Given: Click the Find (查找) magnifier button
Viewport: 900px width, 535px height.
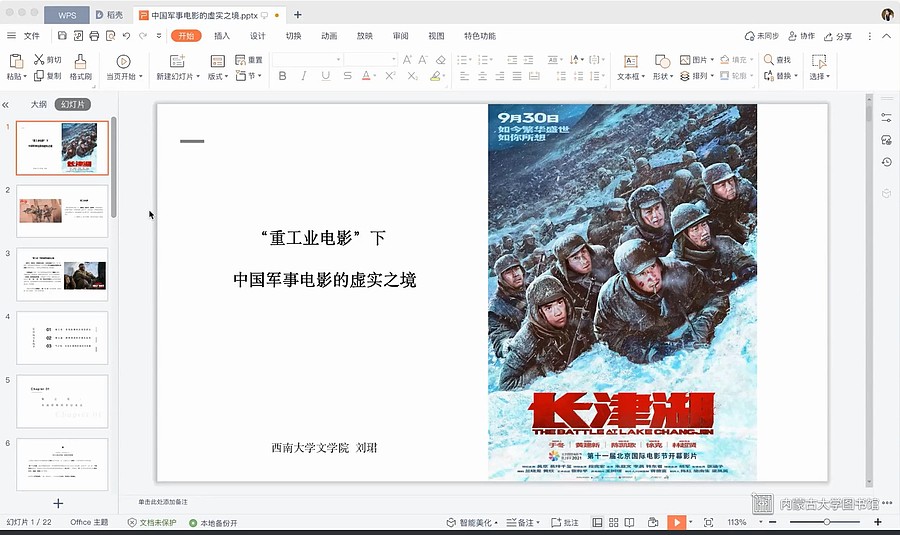Looking at the screenshot, I should 777,60.
